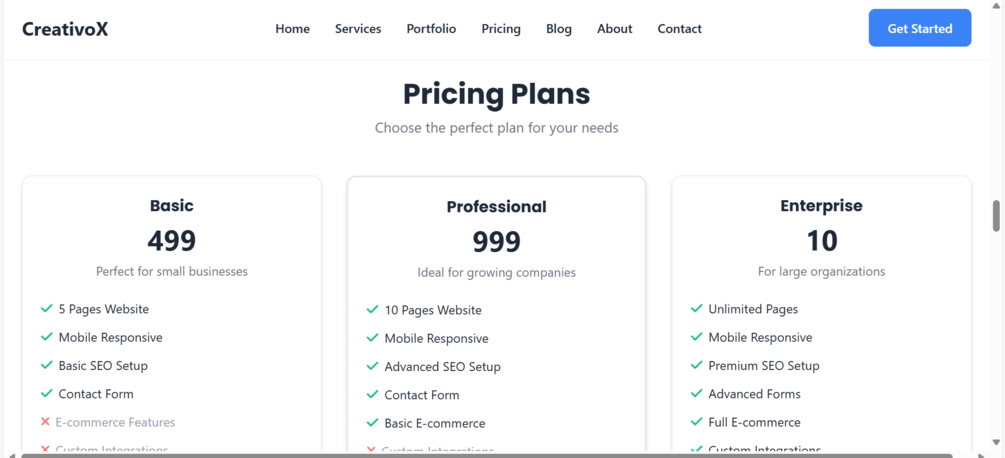Click the checkmark beside Advanced SEO Setup

(372, 366)
